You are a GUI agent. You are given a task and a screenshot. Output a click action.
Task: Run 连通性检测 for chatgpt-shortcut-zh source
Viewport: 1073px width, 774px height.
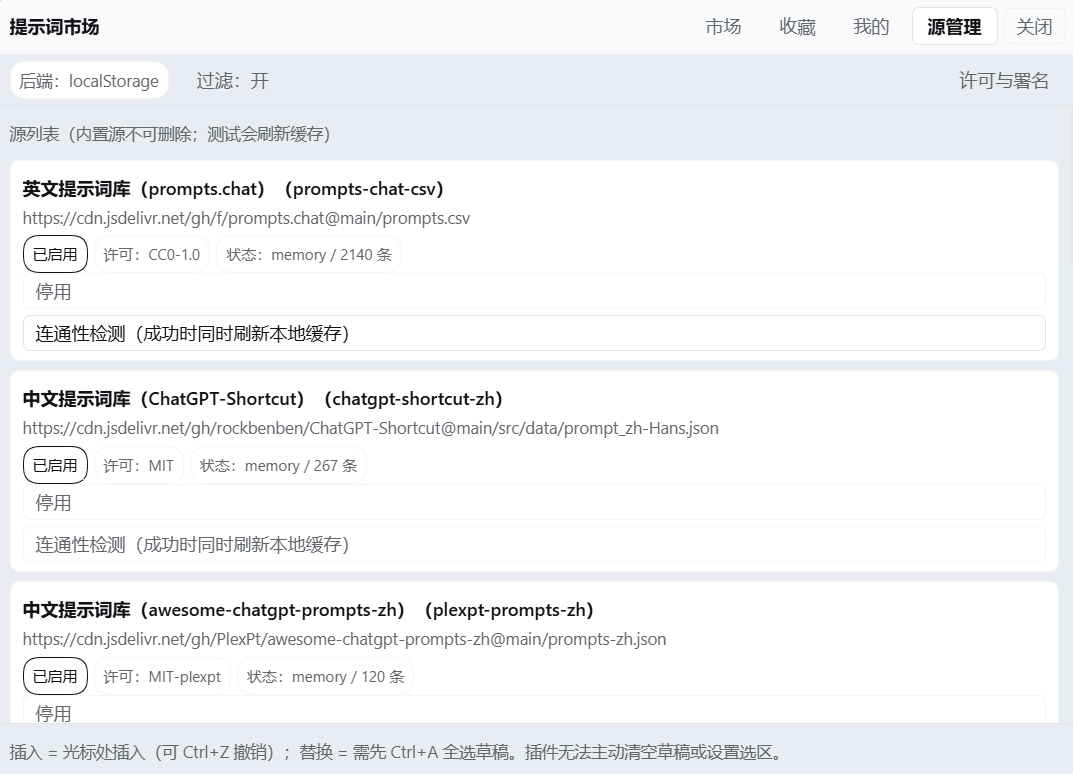click(534, 544)
